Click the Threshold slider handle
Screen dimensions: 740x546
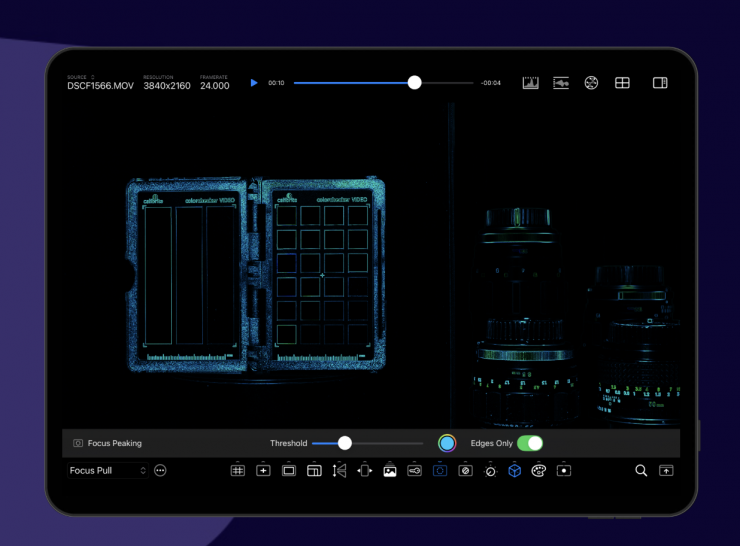[345, 443]
